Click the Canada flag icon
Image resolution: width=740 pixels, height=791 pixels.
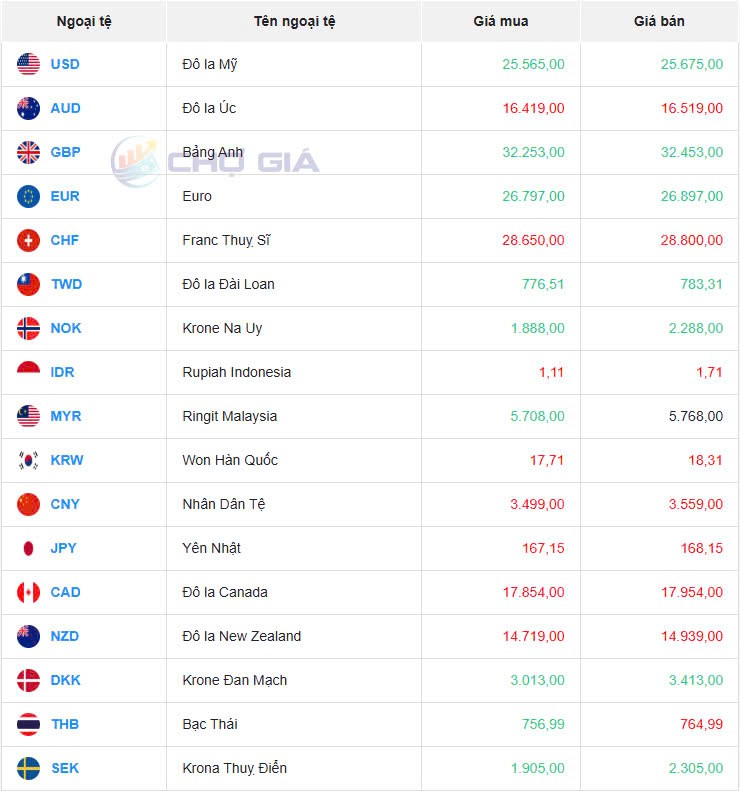click(28, 592)
